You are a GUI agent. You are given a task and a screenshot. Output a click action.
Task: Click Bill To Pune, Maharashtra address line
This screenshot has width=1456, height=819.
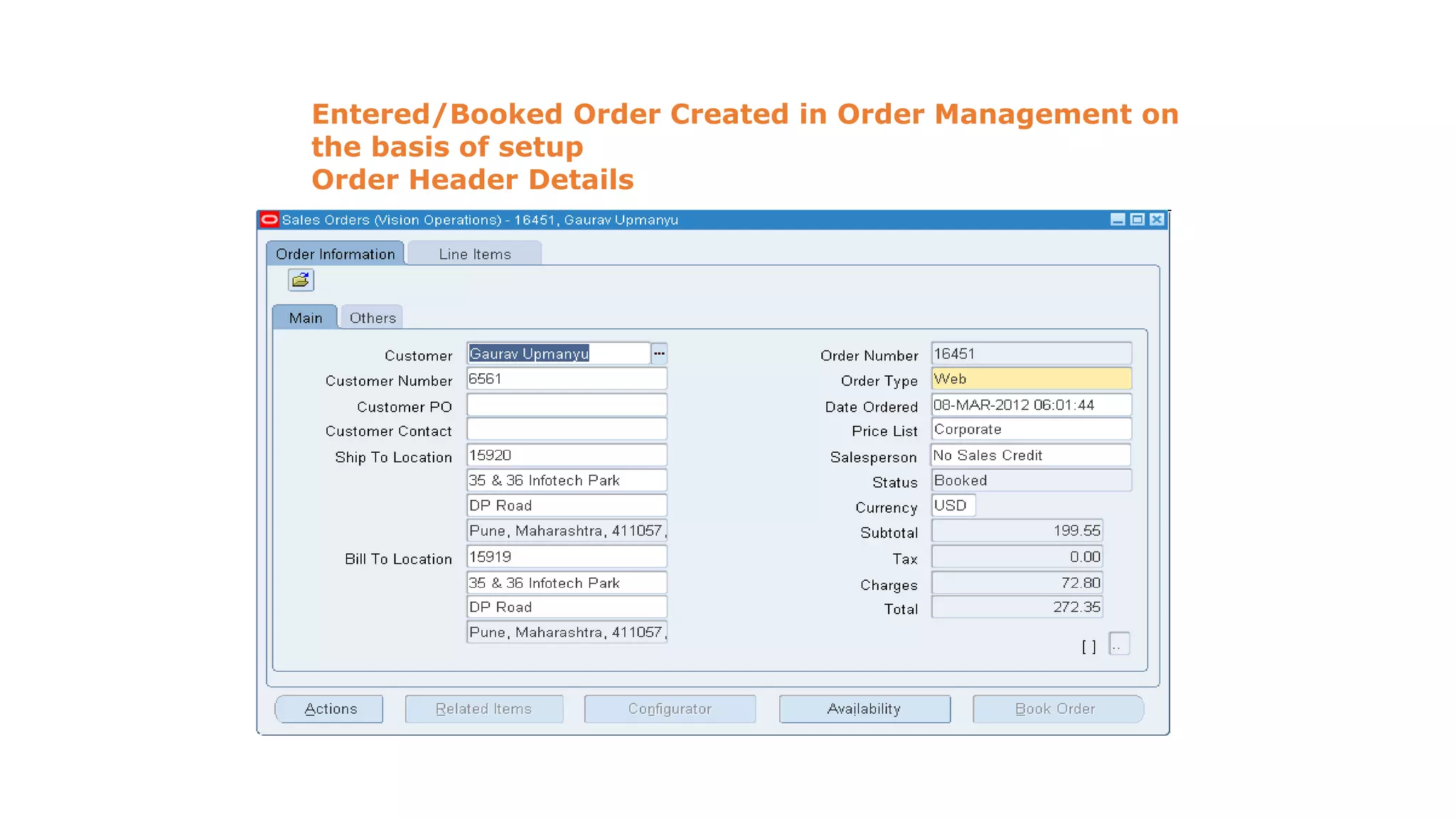pos(567,632)
